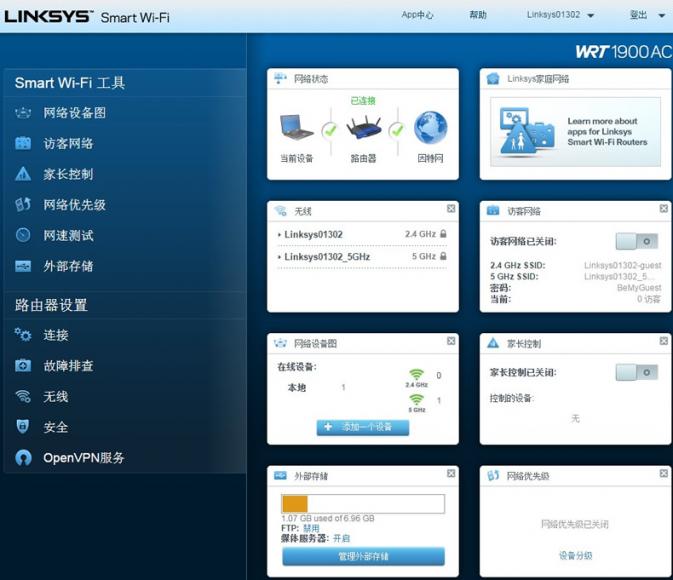Screen dimensions: 673x580
Task: Click the 连接 gears sidebar icon
Action: 23,335
